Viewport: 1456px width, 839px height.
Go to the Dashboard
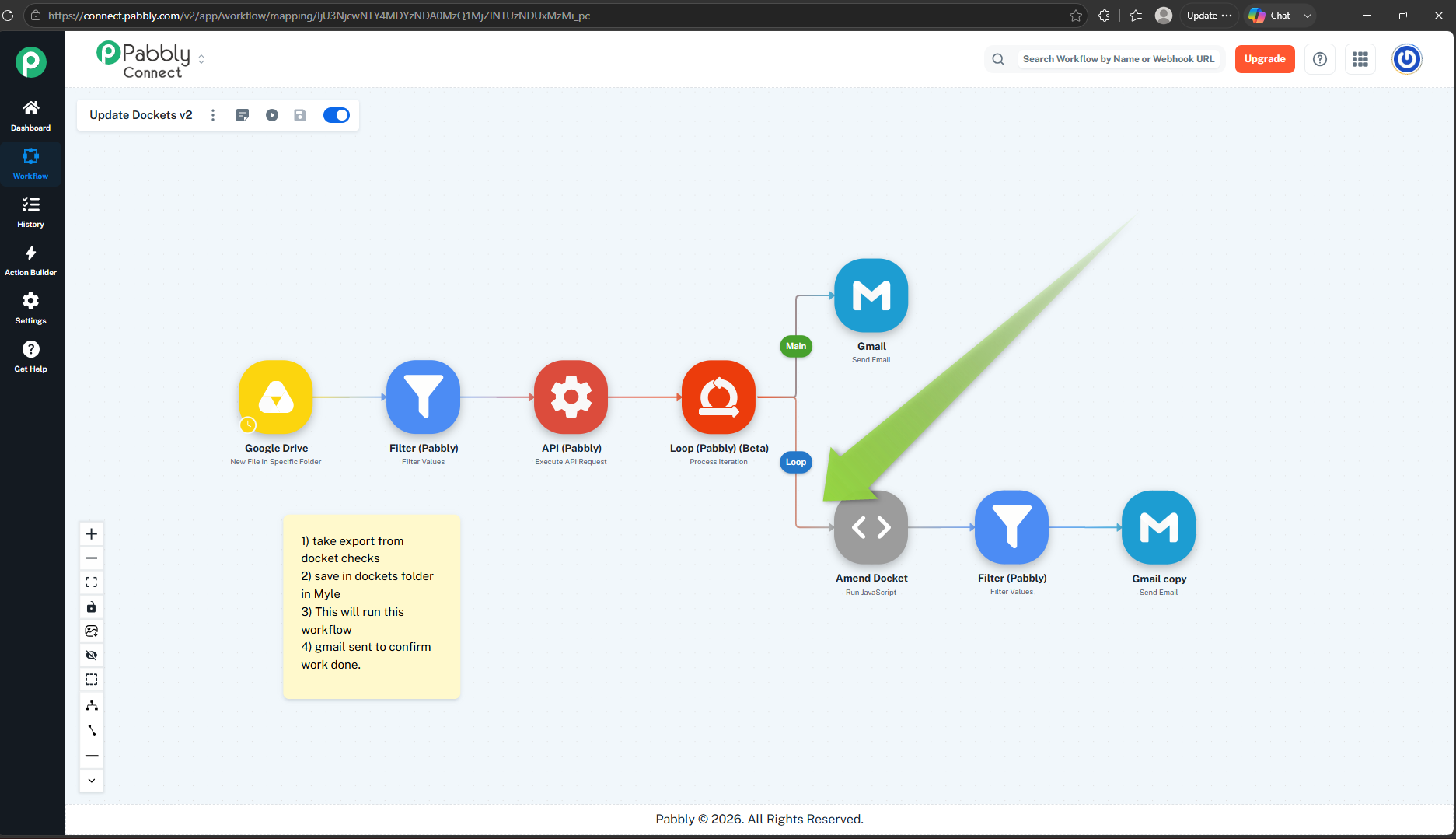coord(31,116)
